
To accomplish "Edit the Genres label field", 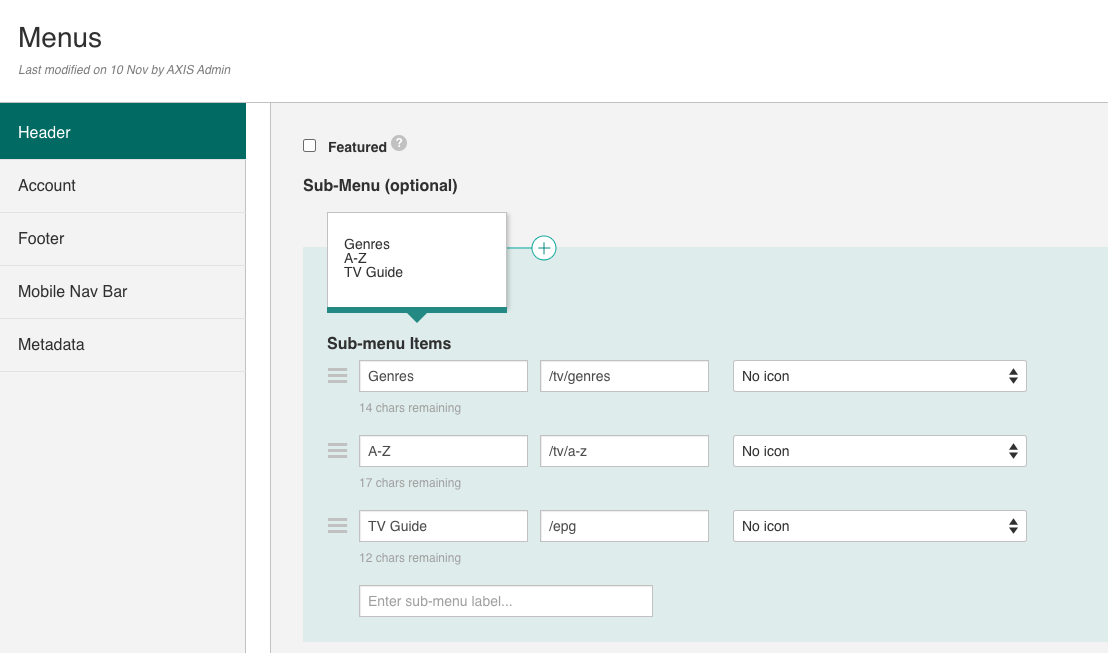I will pos(443,376).
